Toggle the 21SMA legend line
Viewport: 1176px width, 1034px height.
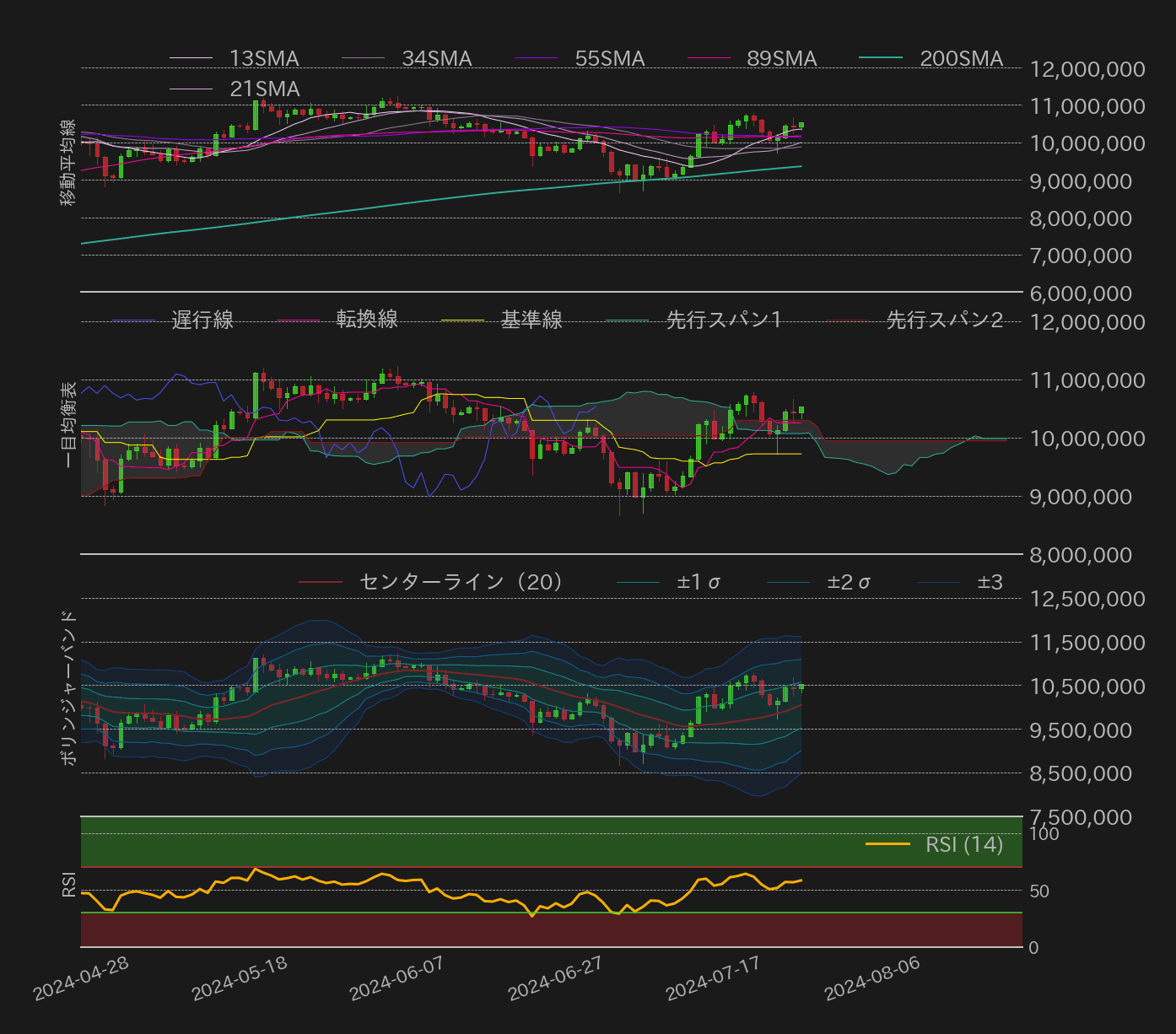(x=263, y=89)
